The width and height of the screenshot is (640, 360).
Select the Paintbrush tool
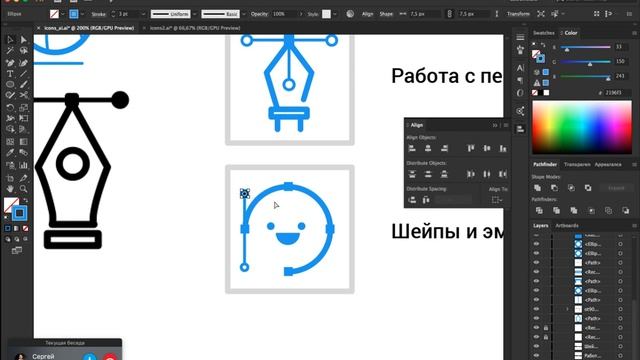[x=24, y=84]
